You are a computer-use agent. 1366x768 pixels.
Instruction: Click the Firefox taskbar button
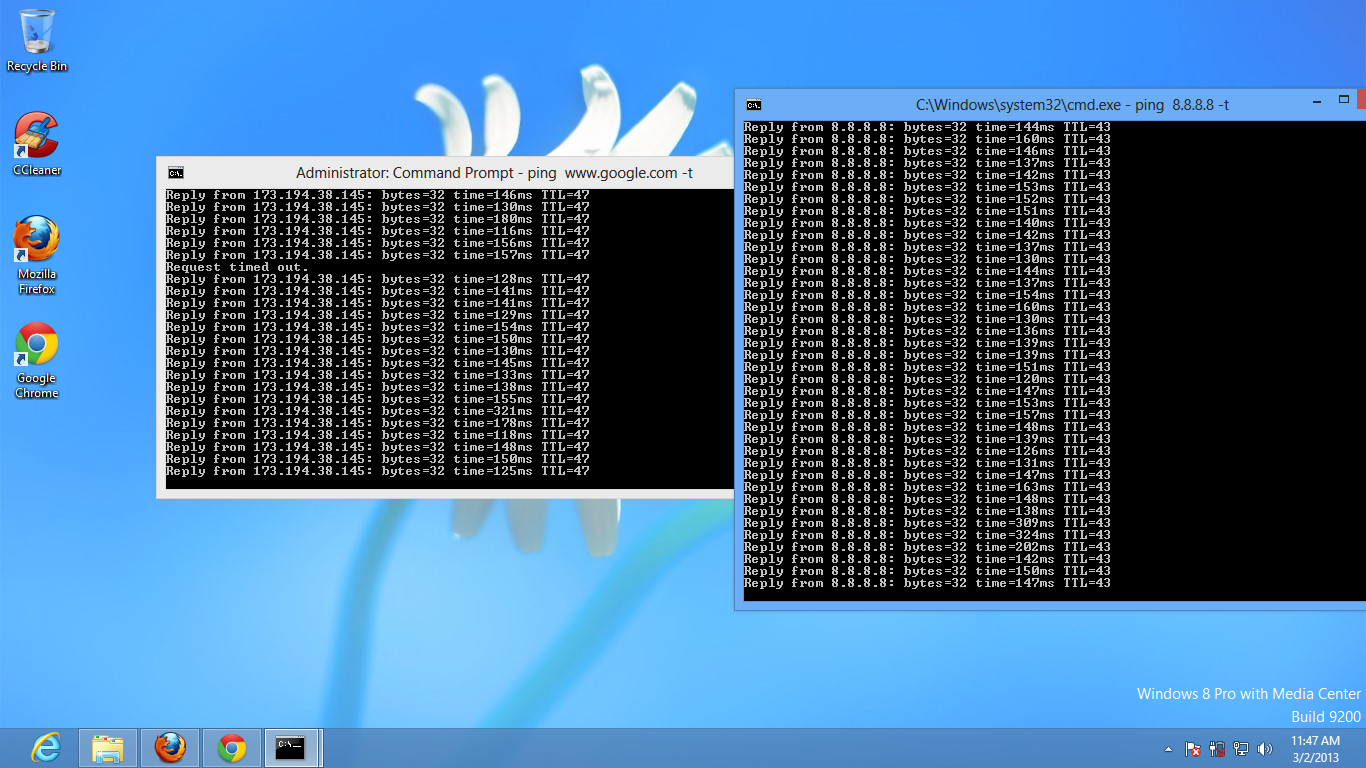coord(170,747)
